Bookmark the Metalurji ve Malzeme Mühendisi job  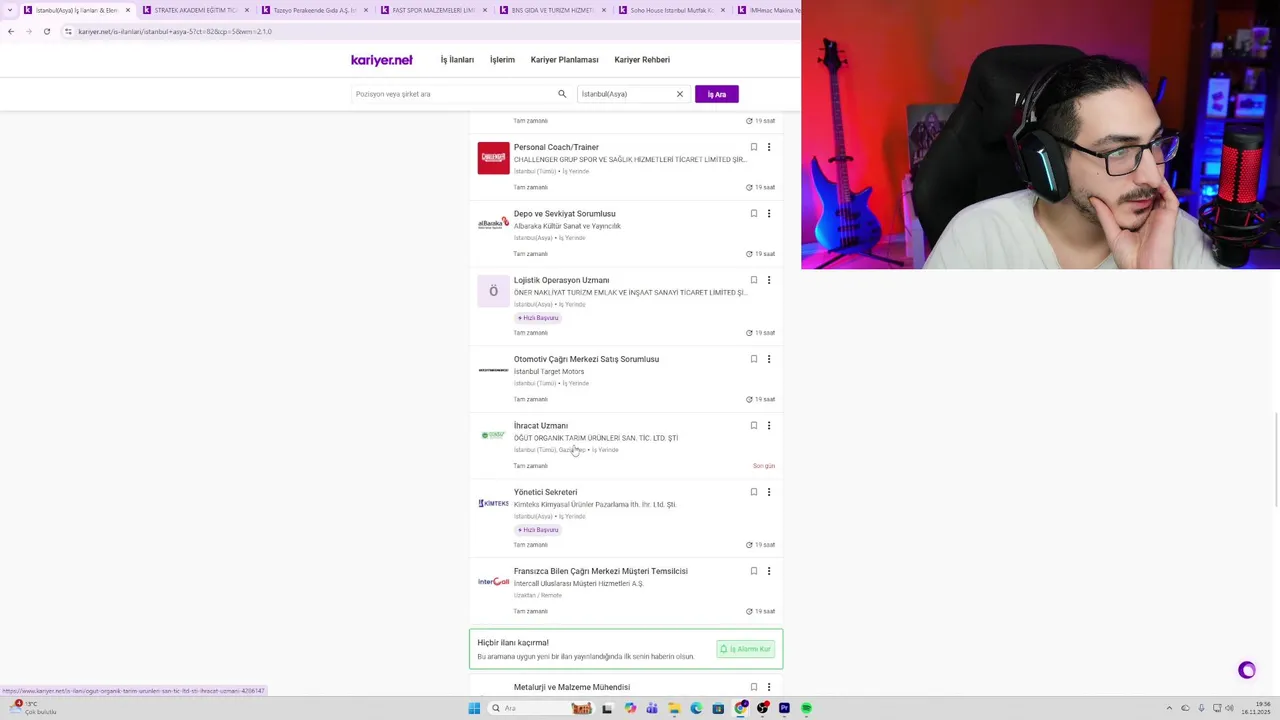coord(754,687)
